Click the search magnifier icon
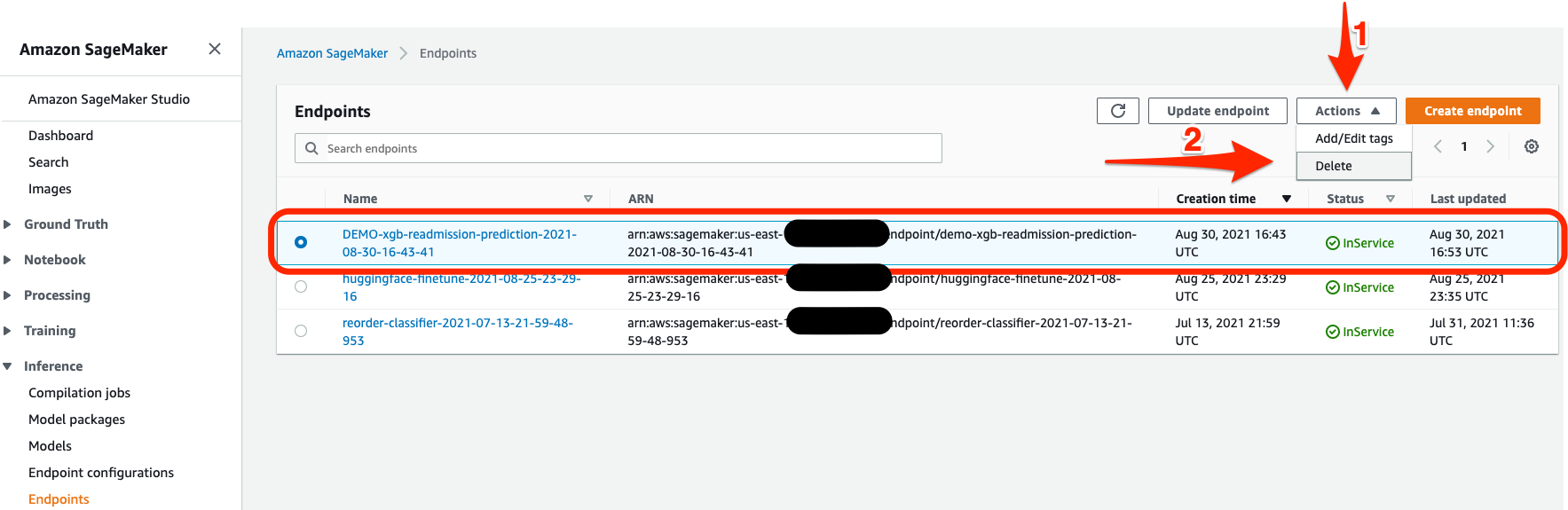 click(311, 148)
